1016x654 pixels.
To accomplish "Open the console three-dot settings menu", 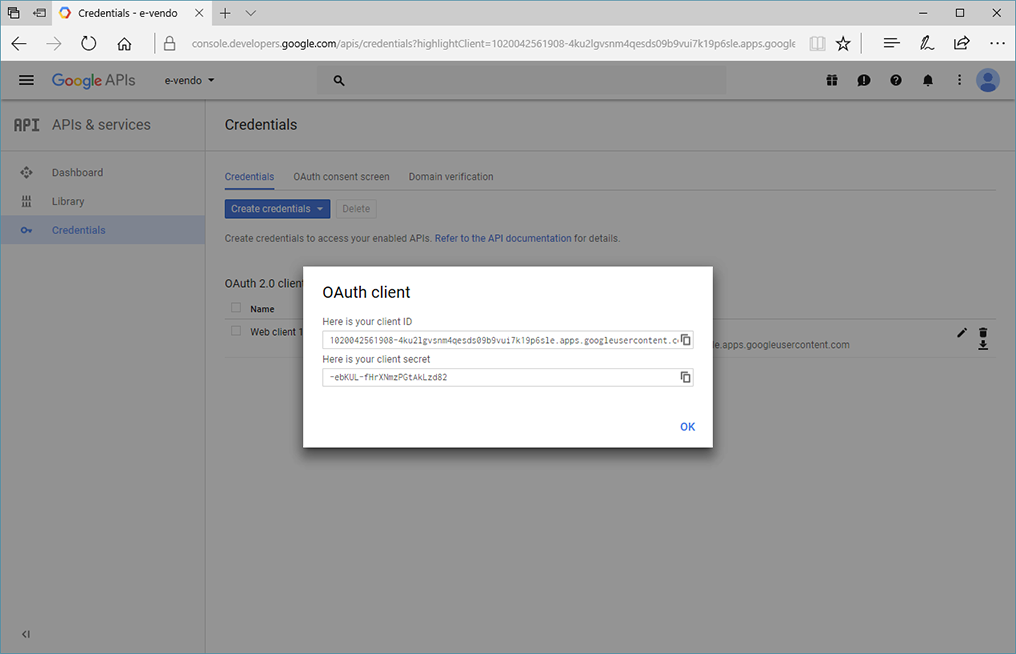I will click(960, 80).
